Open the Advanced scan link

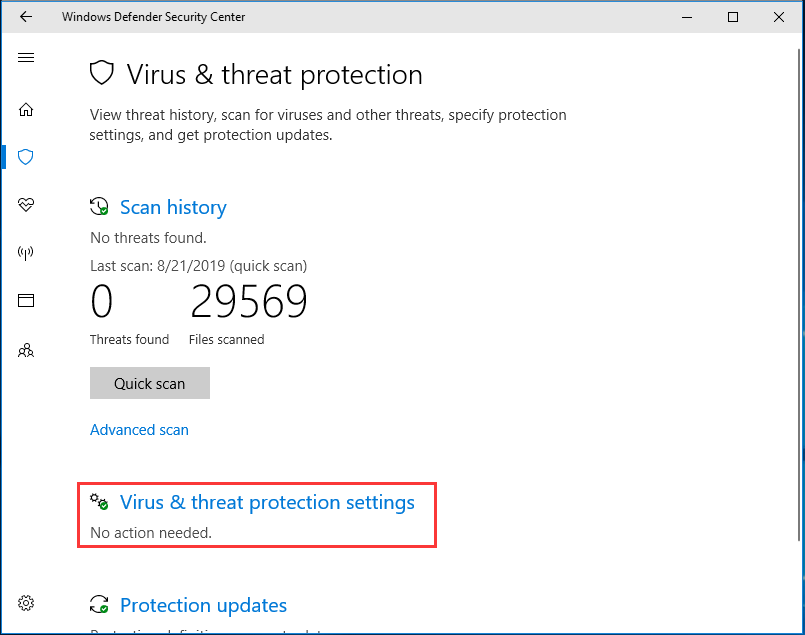[139, 430]
